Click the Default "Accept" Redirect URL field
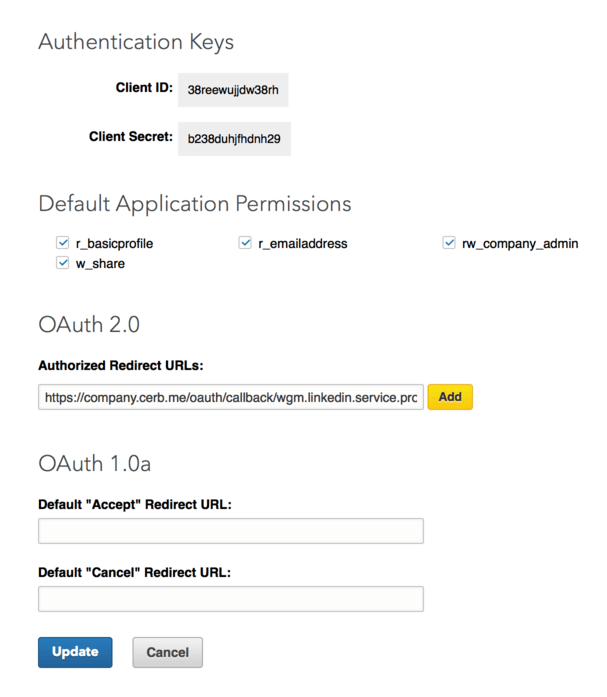The image size is (607, 697). click(231, 531)
